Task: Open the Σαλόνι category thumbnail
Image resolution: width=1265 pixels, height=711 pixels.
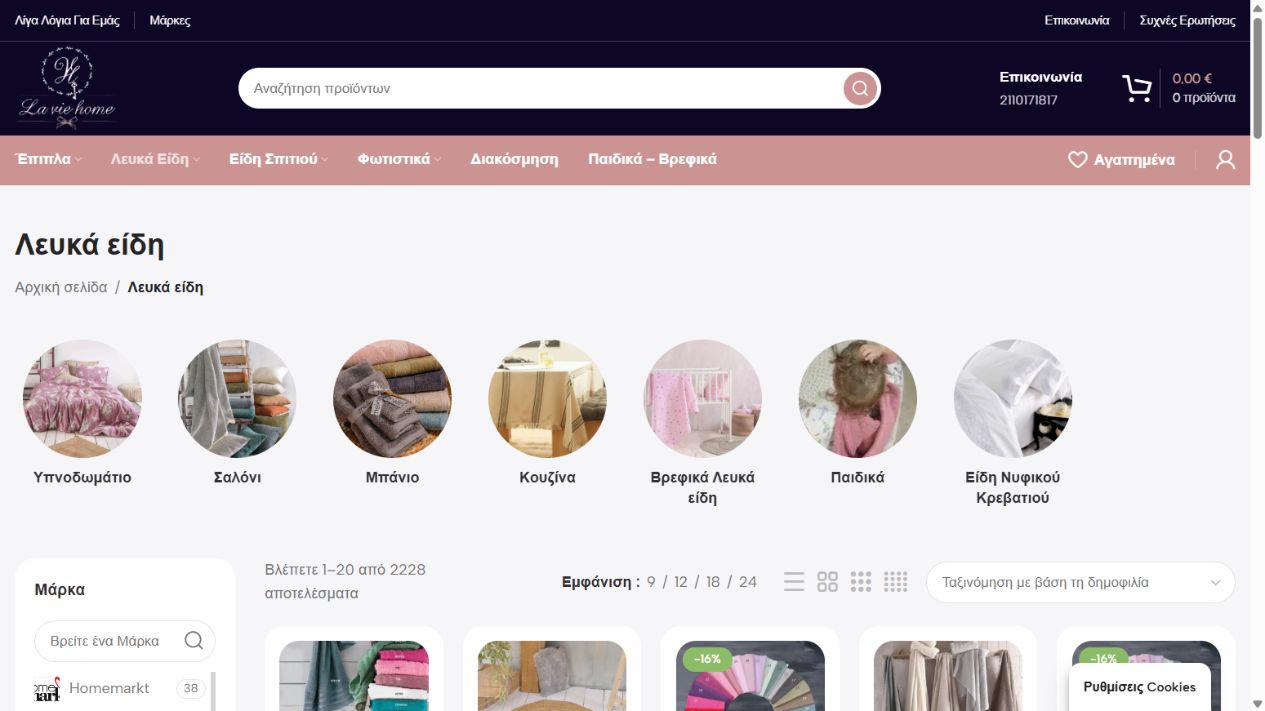Action: (x=237, y=398)
